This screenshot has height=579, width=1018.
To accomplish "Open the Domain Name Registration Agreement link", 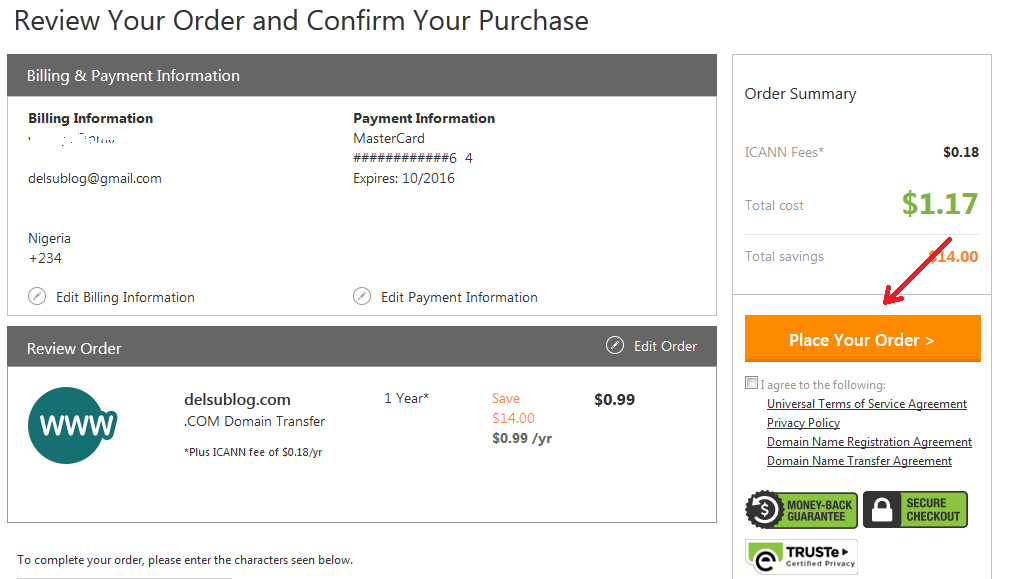I will (869, 441).
